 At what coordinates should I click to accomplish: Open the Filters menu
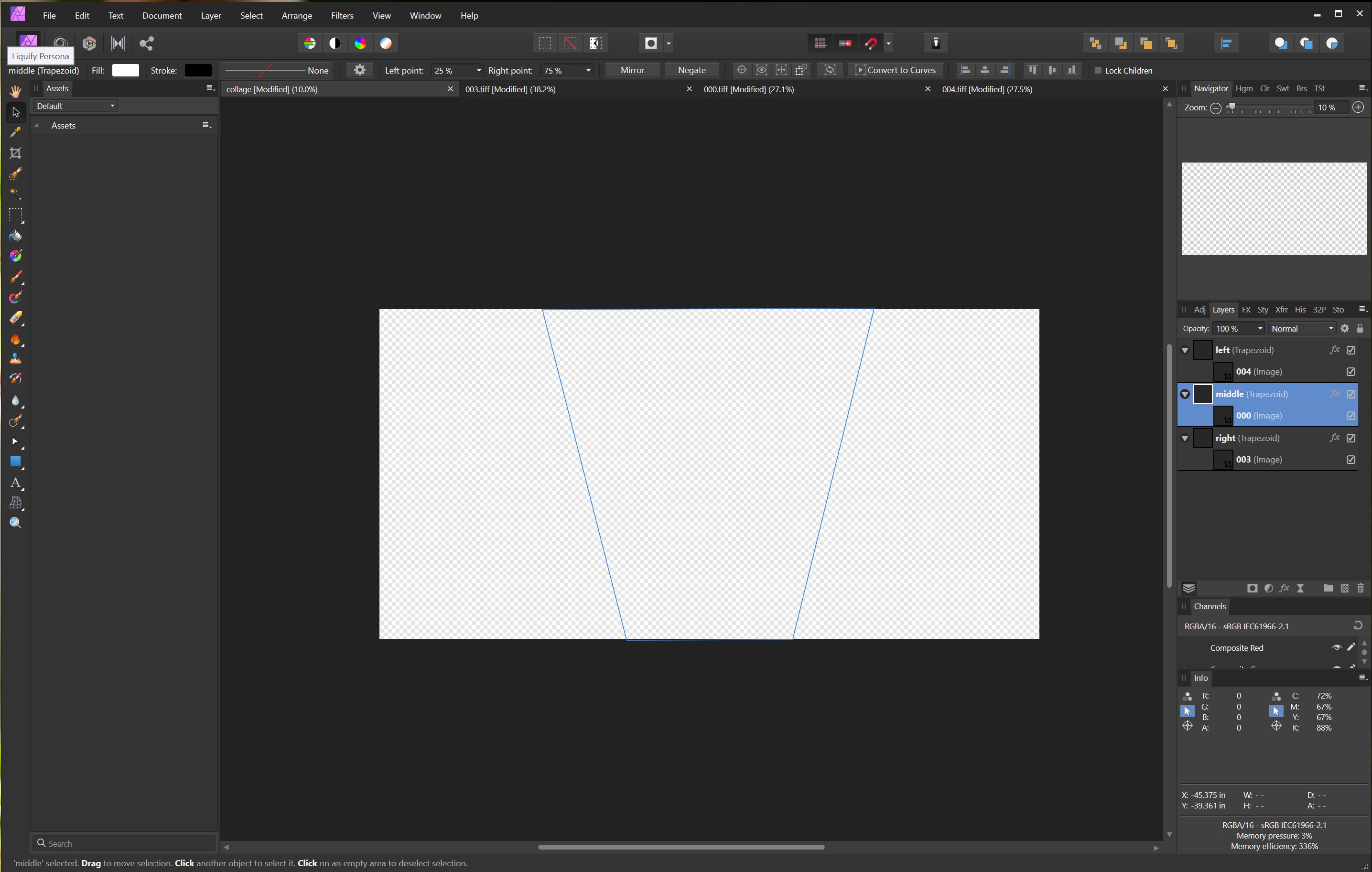342,15
